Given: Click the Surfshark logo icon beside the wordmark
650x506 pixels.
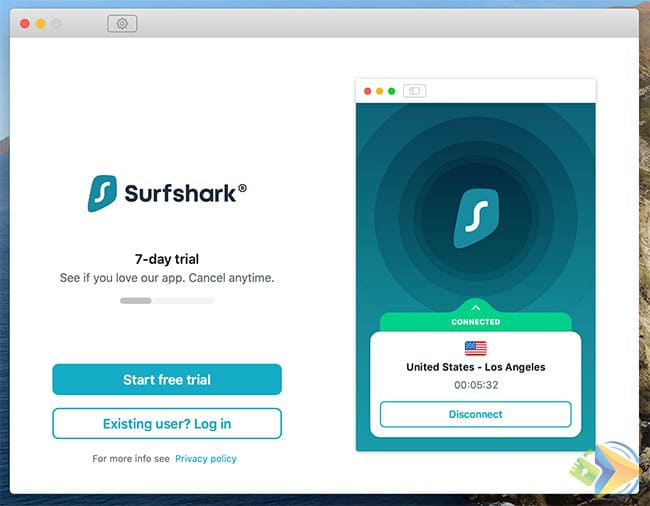Looking at the screenshot, I should pyautogui.click(x=102, y=194).
